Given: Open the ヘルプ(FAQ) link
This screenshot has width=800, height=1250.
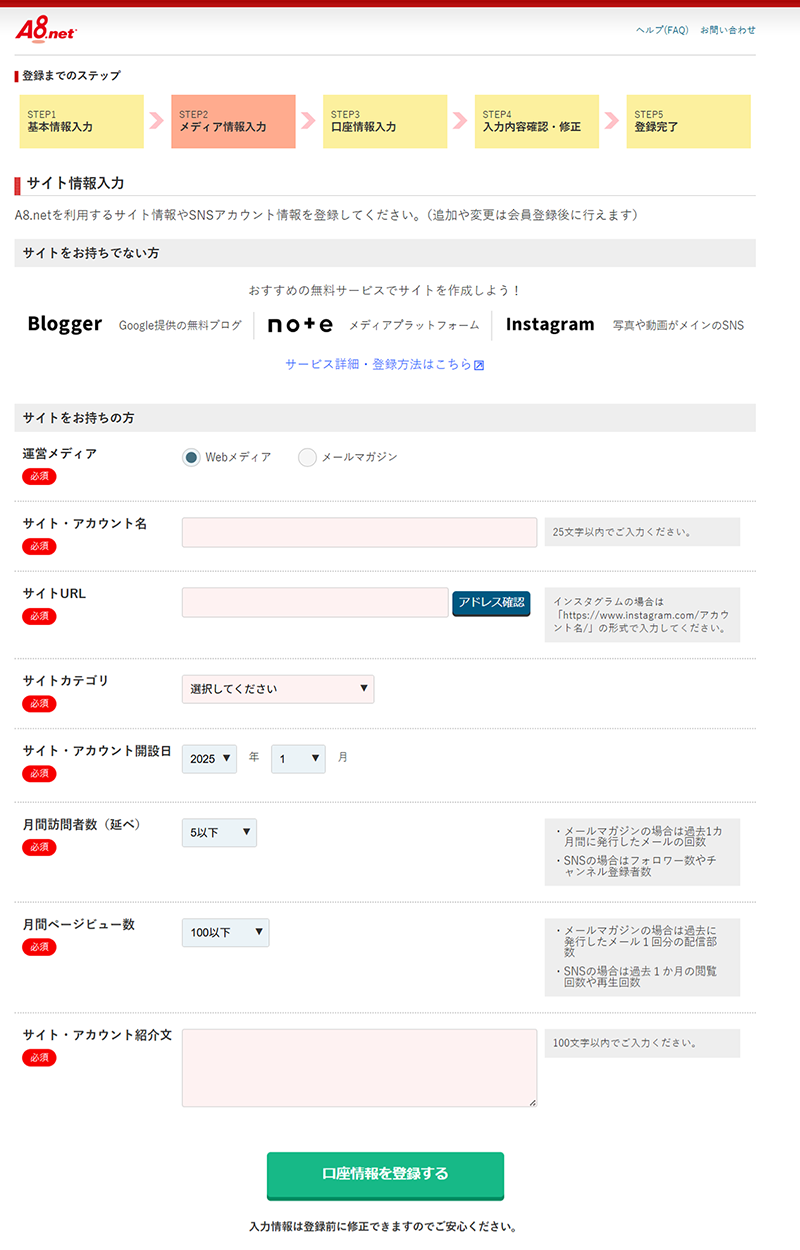Looking at the screenshot, I should click(662, 30).
